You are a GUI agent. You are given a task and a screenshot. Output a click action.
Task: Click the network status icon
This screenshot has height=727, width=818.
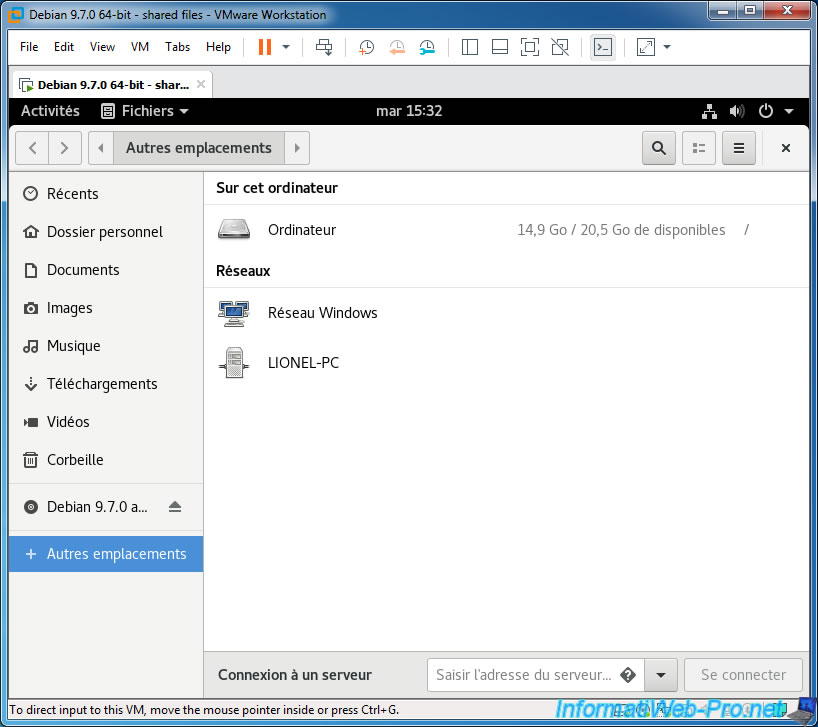point(709,111)
